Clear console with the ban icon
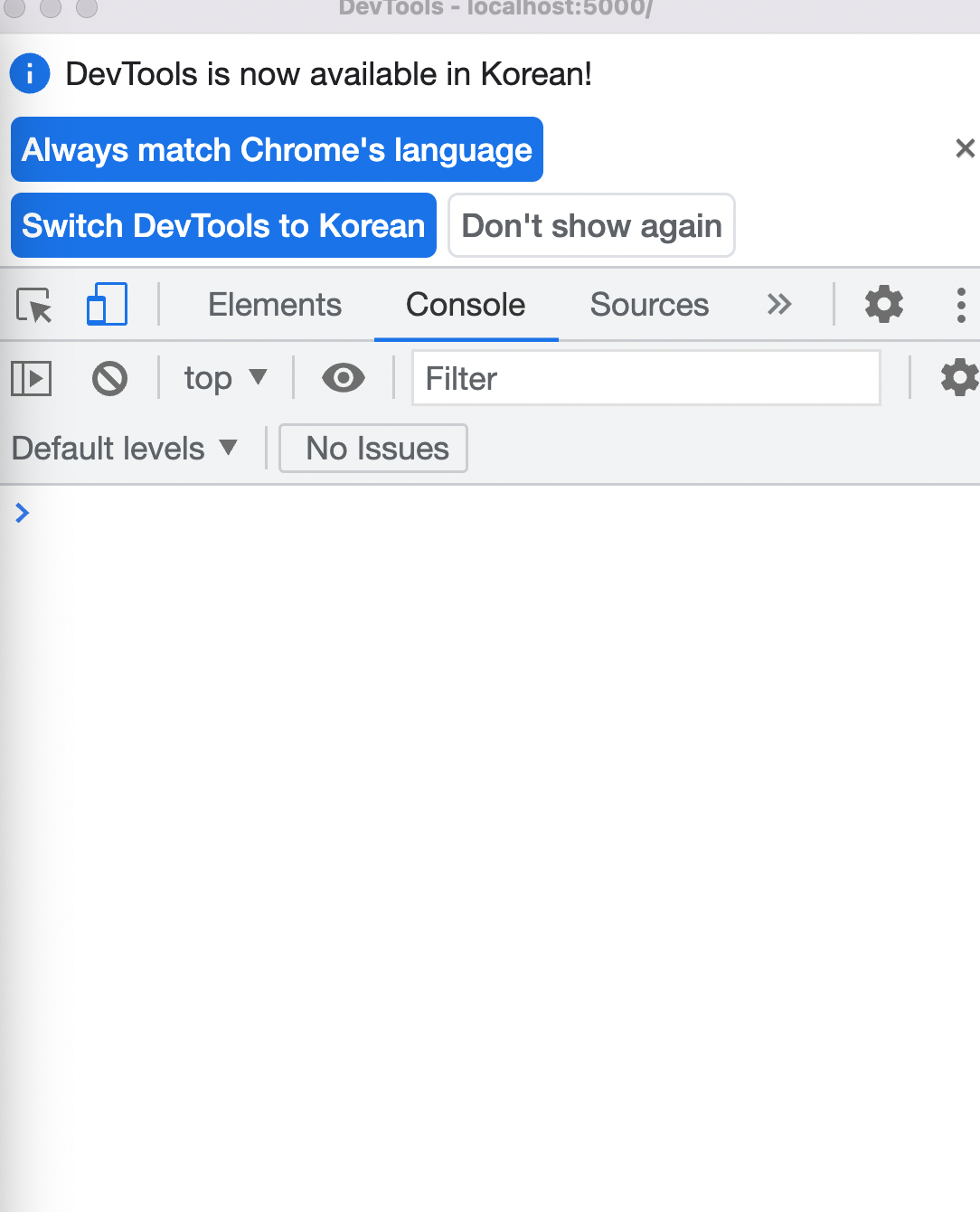Image resolution: width=980 pixels, height=1212 pixels. pos(109,378)
